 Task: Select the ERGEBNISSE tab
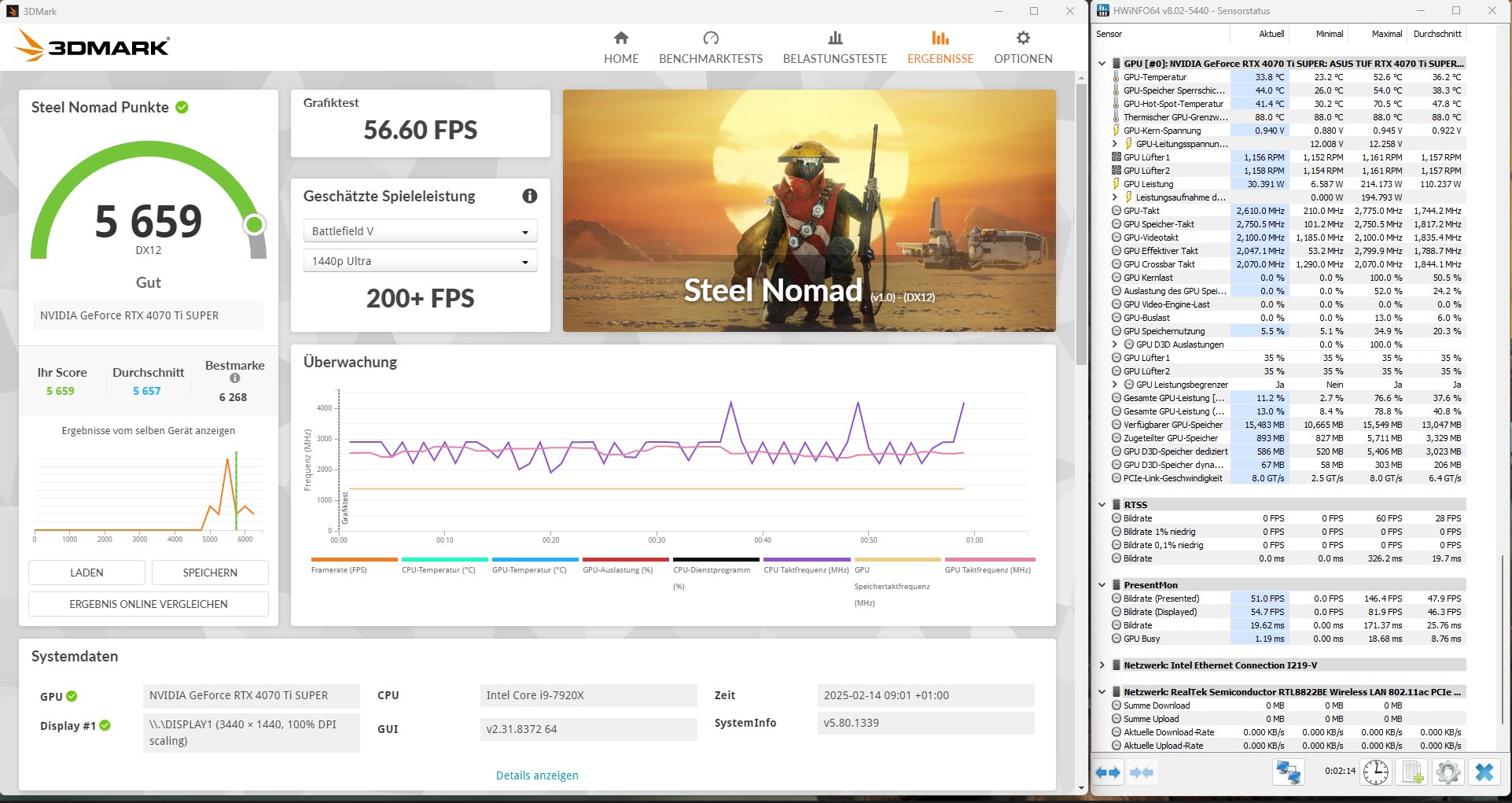point(940,48)
